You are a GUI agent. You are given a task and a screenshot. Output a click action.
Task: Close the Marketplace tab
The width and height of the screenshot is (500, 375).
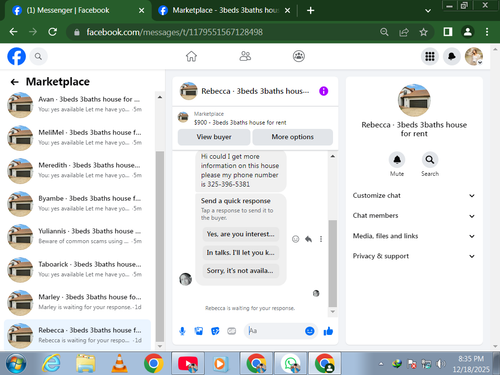pyautogui.click(x=287, y=11)
